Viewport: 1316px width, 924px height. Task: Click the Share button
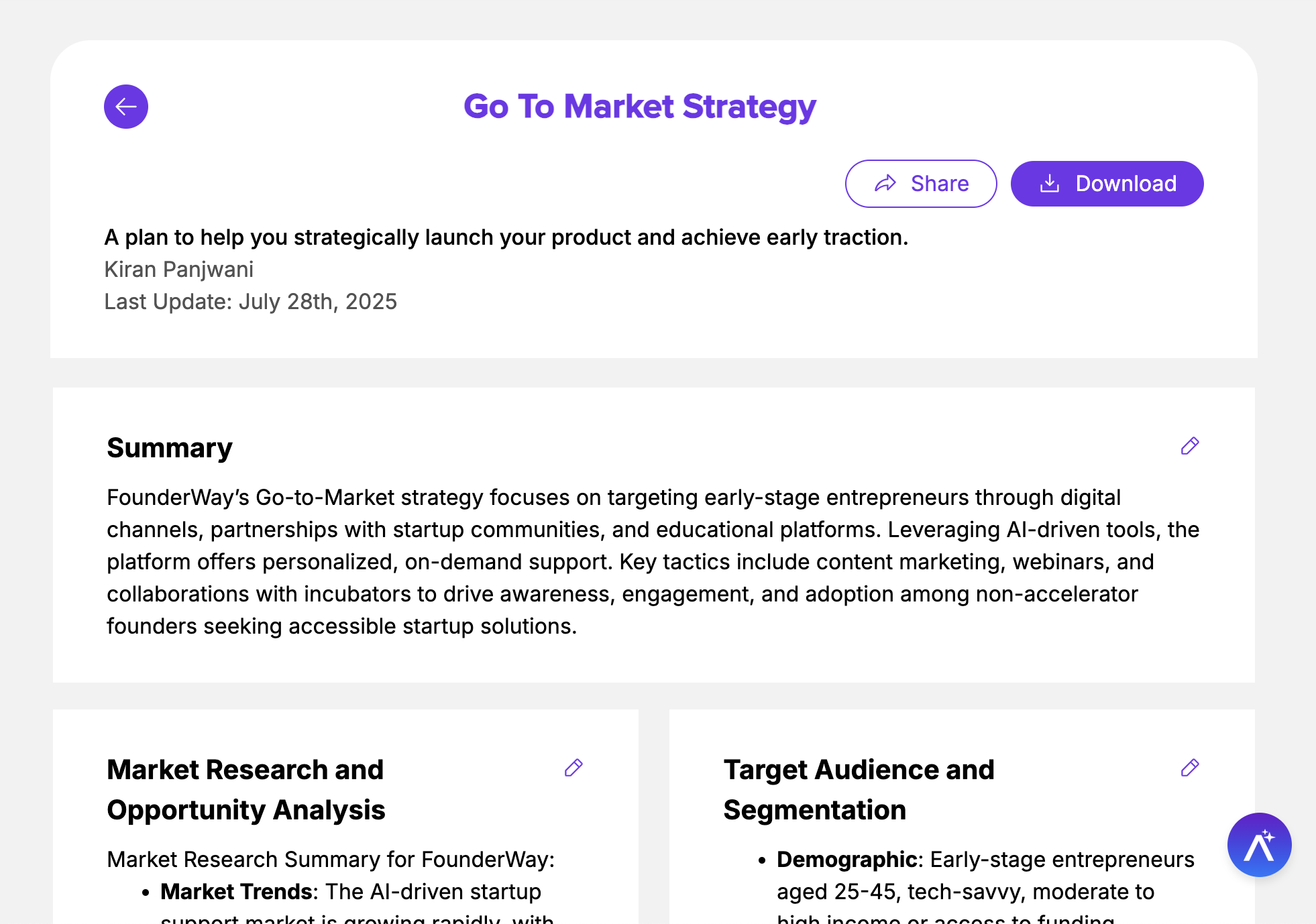tap(921, 184)
